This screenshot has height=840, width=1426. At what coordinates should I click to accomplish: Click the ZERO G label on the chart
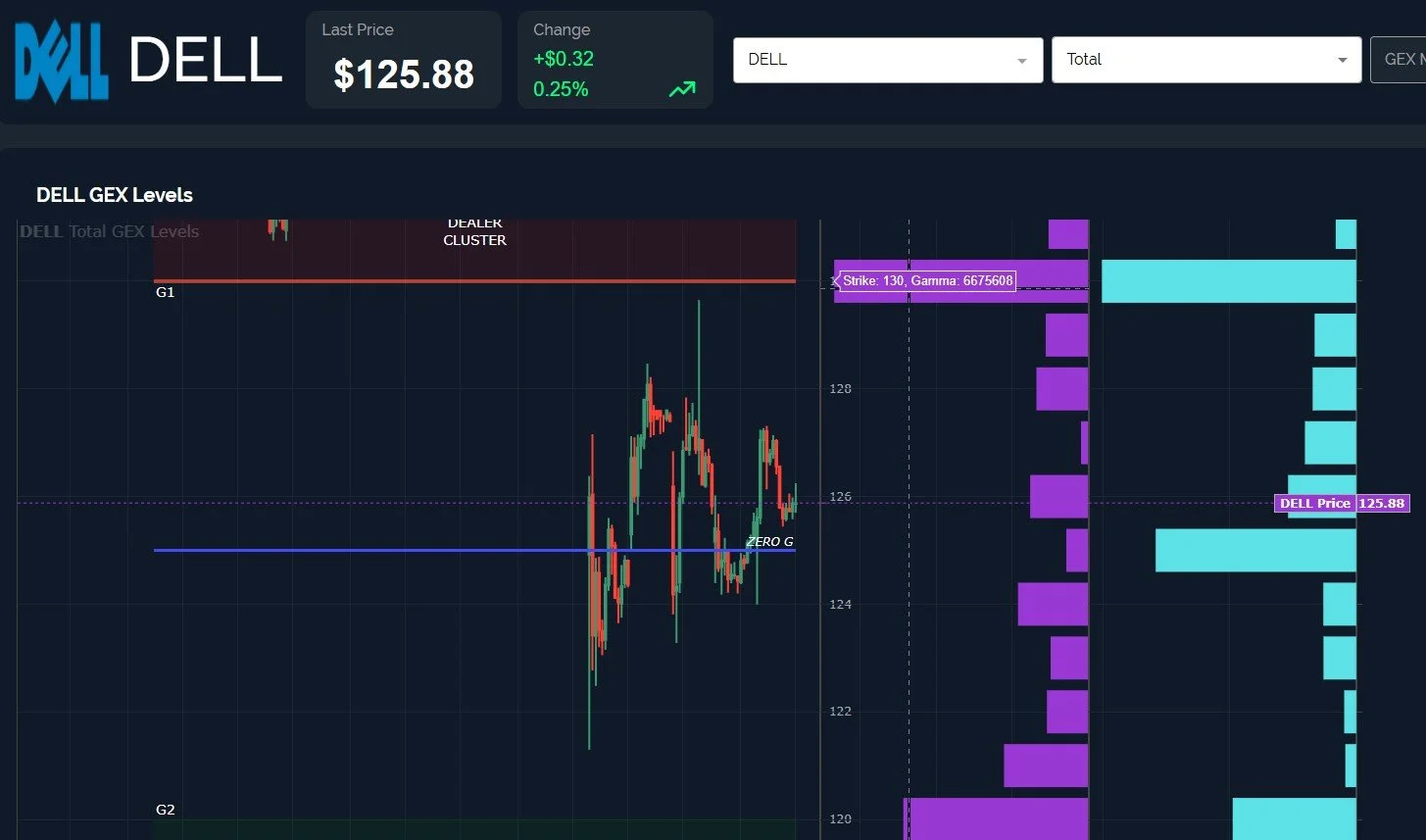769,541
